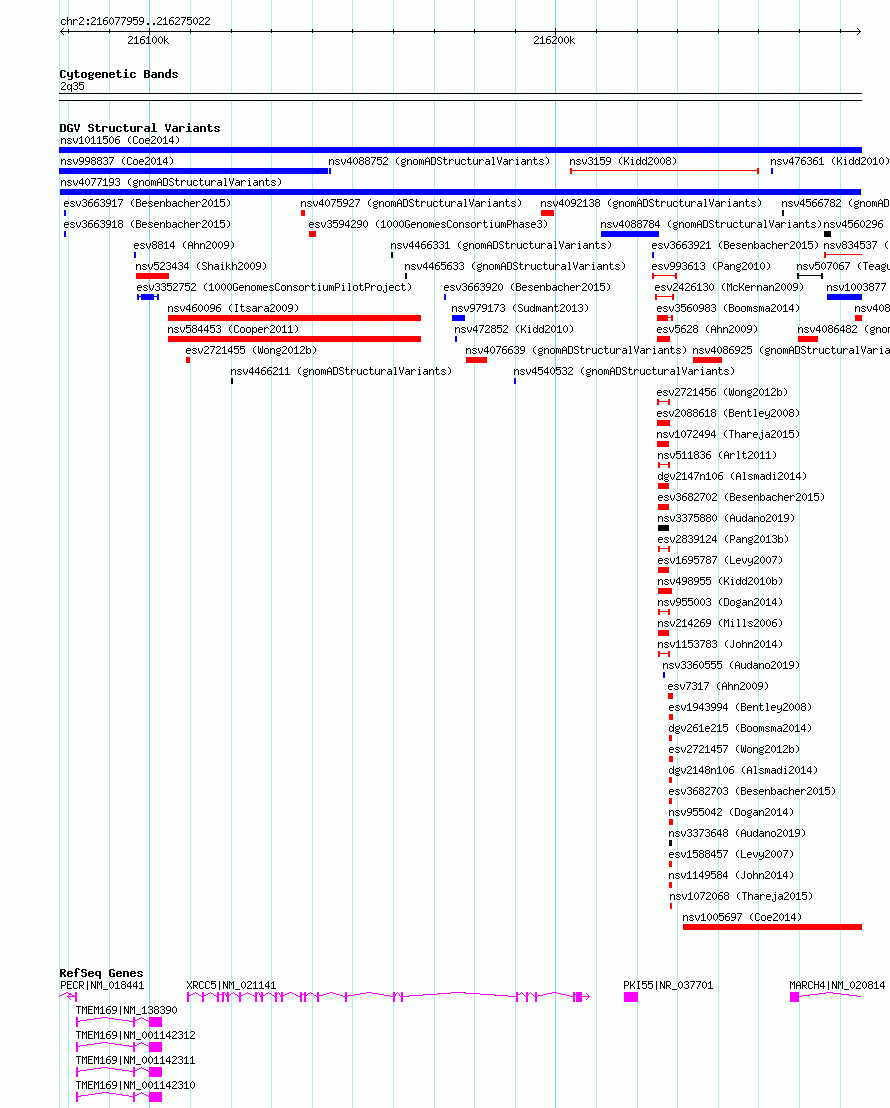The height and width of the screenshot is (1108, 890).
Task: Open nsv4086925 gnomAD variant label
Action: [791, 350]
